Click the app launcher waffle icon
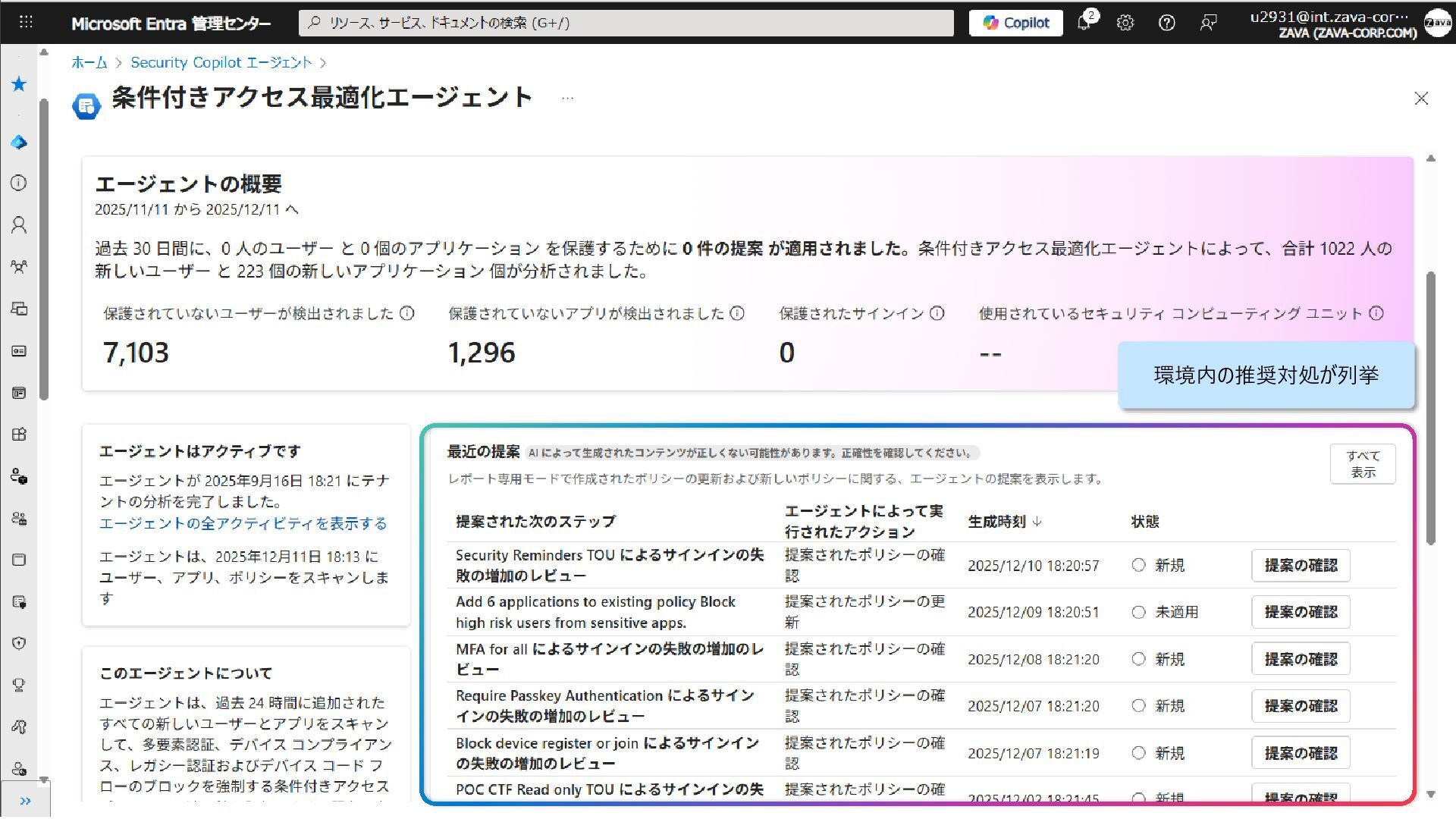The height and width of the screenshot is (819, 1456). click(x=26, y=23)
